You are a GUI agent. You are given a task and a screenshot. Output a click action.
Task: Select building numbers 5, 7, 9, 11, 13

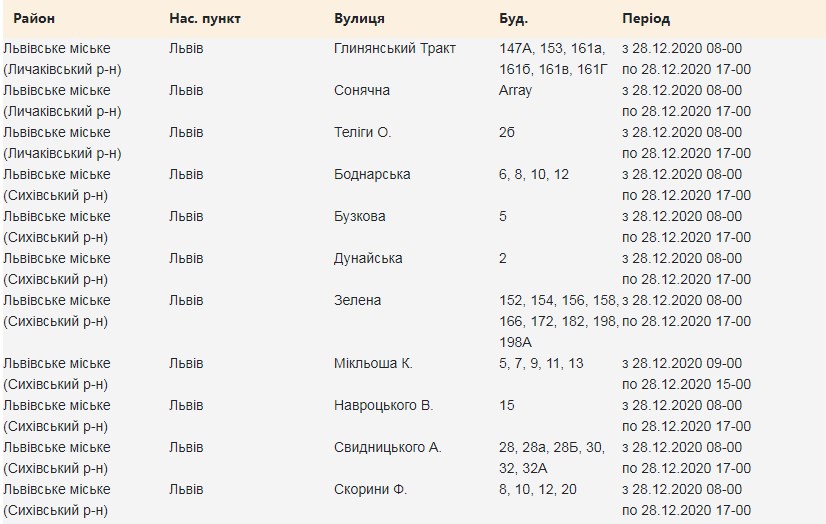pos(541,363)
